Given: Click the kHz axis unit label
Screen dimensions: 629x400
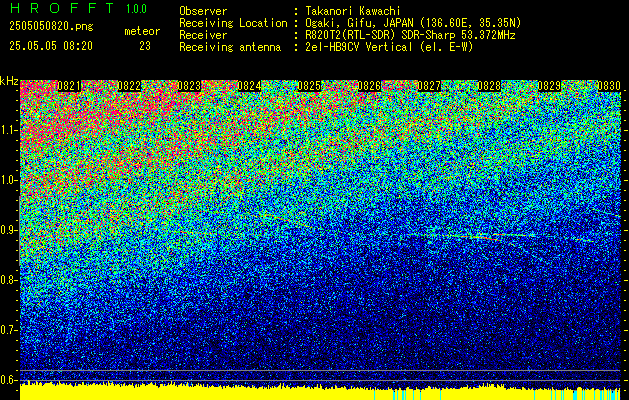Looking at the screenshot, I should (x=9, y=81).
